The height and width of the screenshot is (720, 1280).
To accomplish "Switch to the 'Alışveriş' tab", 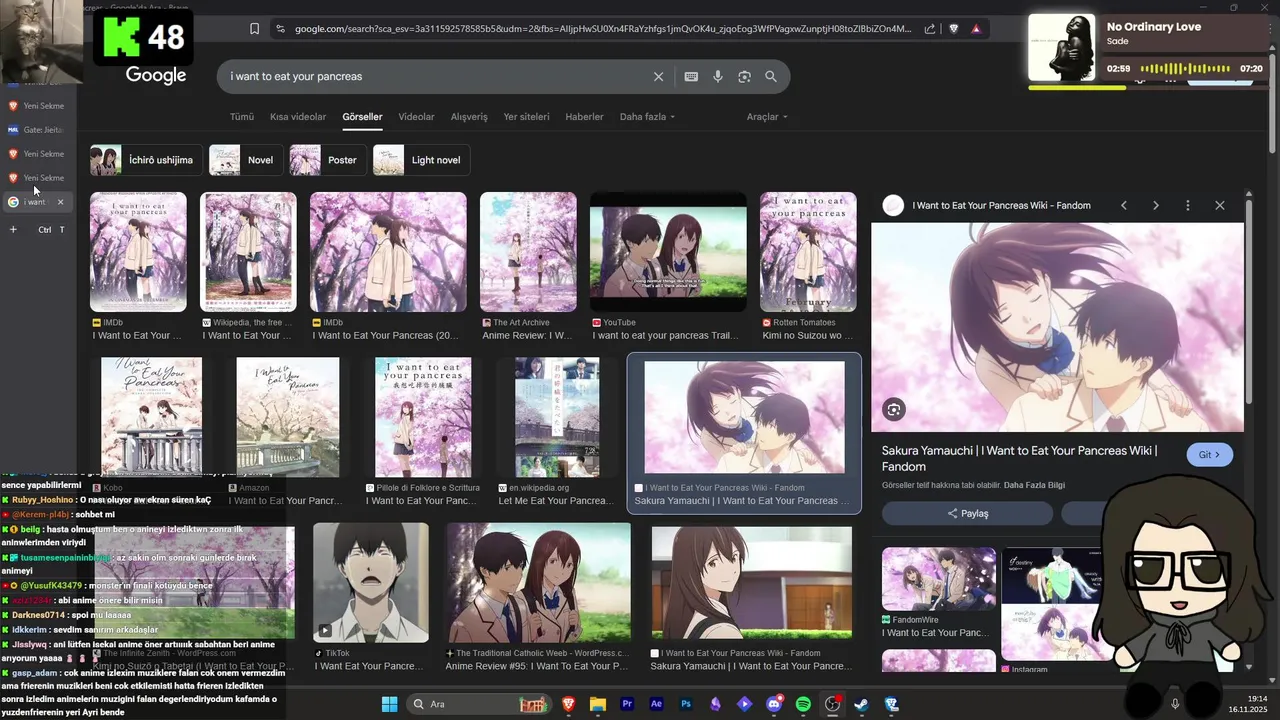I will point(469,117).
